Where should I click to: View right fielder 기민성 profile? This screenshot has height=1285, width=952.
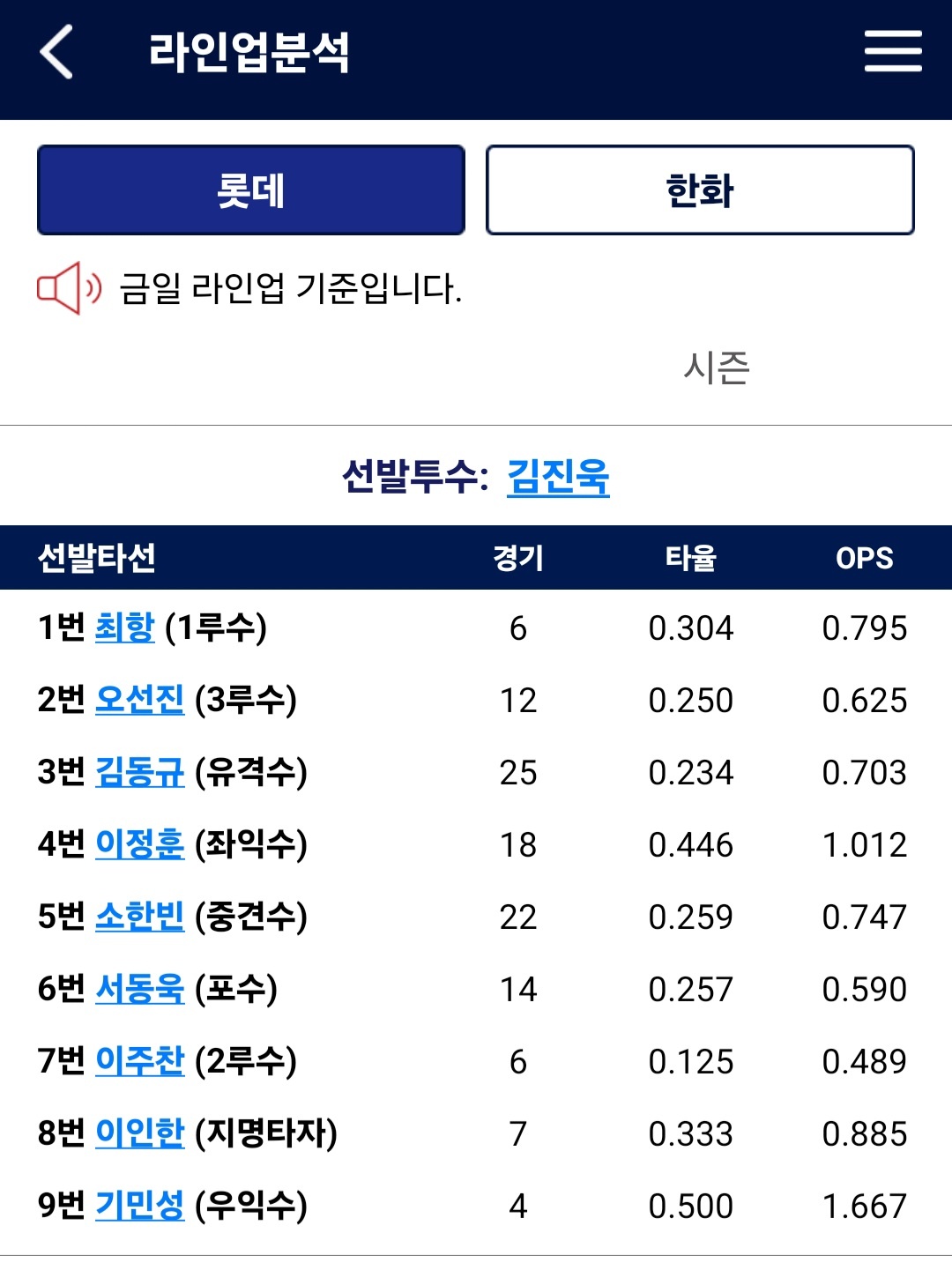(x=139, y=1206)
